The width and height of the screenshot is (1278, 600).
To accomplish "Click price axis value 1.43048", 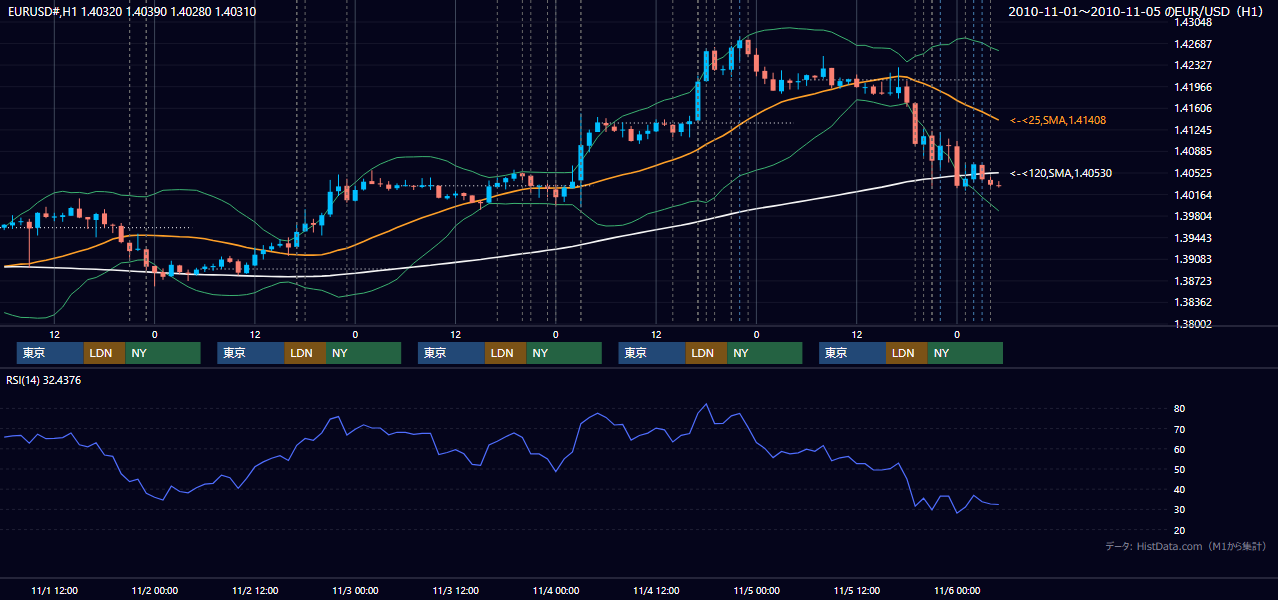I will (1193, 22).
